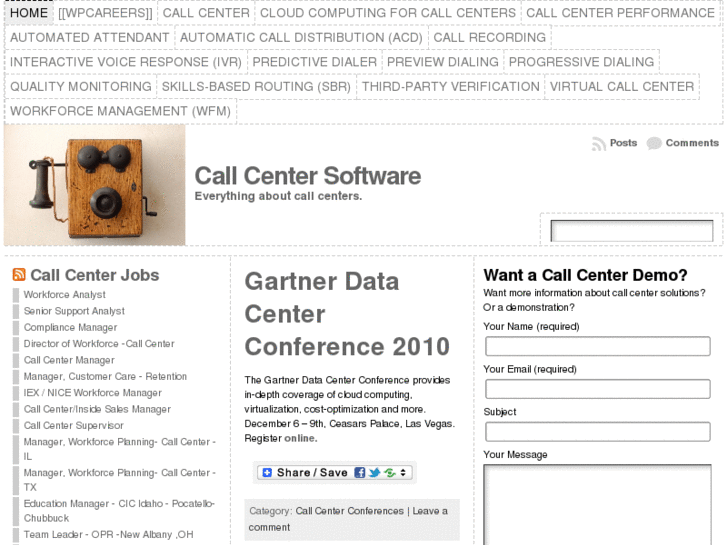
Task: Open the Senior Support Analyst job
Action: point(74,311)
